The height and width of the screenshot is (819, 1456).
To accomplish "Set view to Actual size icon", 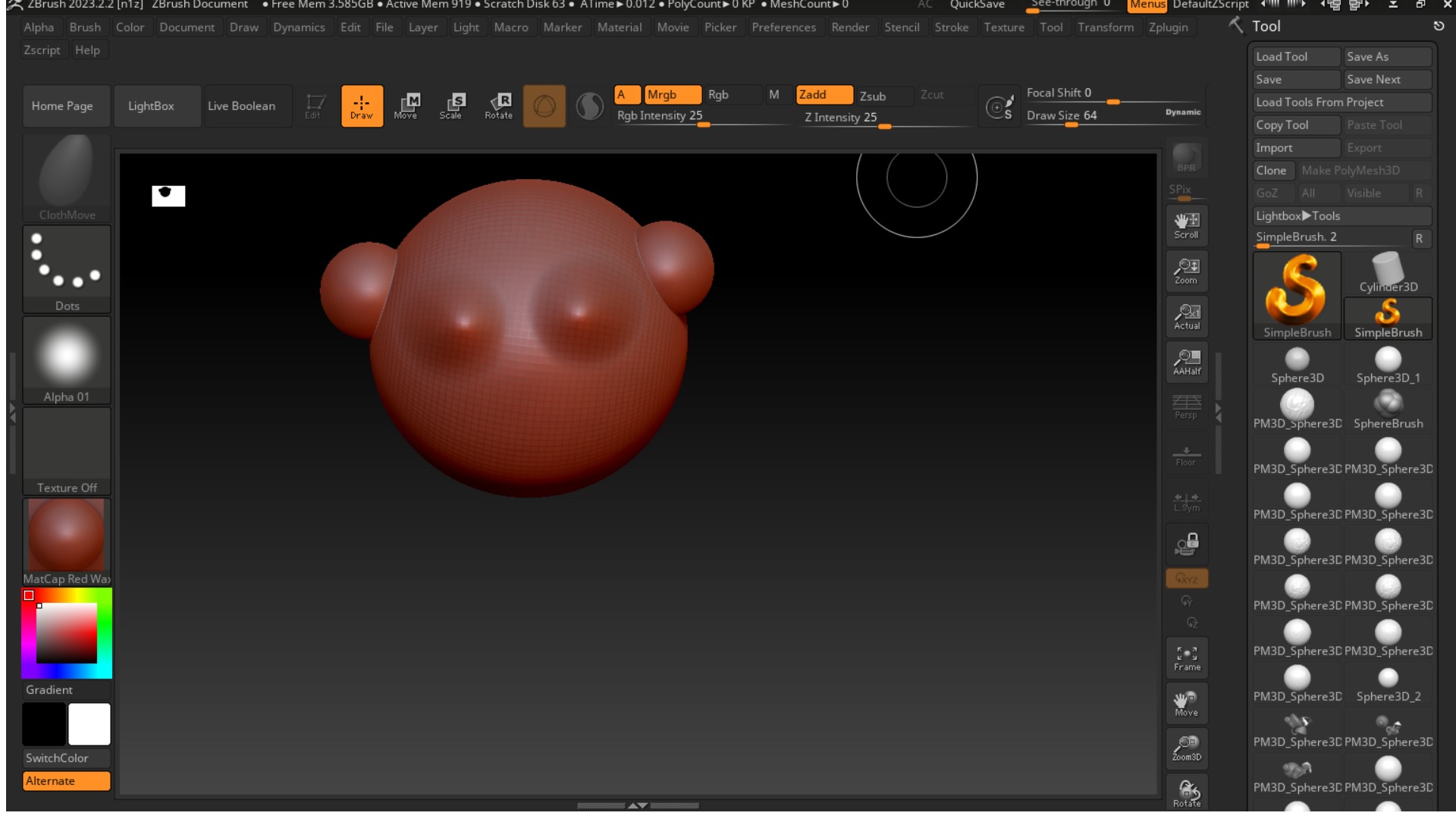I will (1187, 315).
